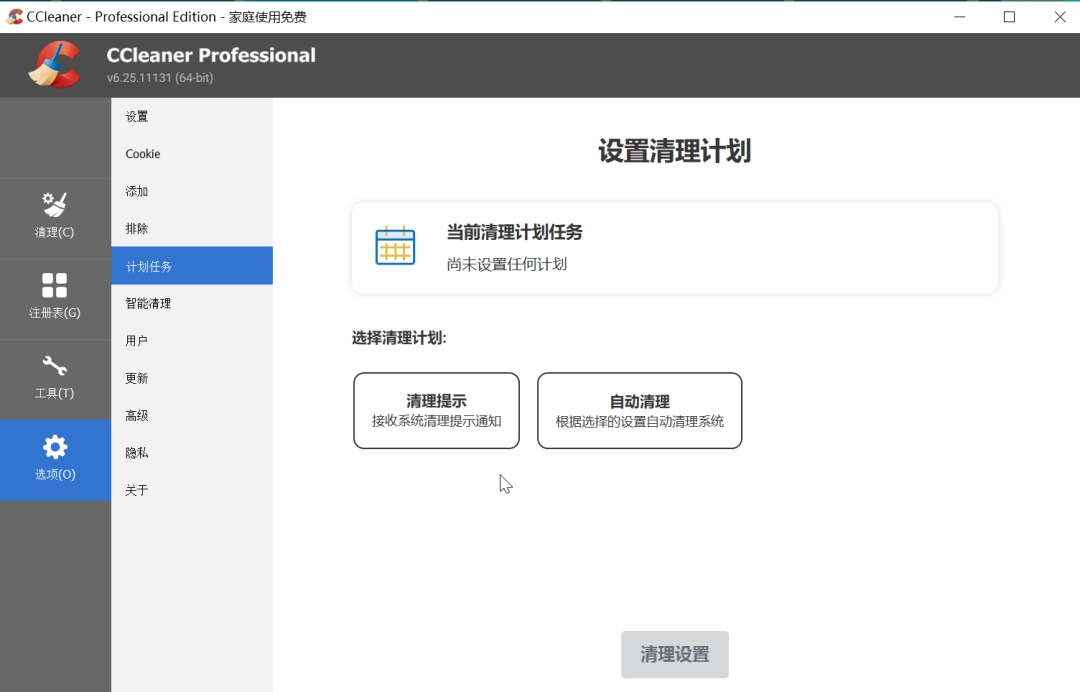
Task: Select 自动清理 to clean automatically
Action: [x=639, y=410]
